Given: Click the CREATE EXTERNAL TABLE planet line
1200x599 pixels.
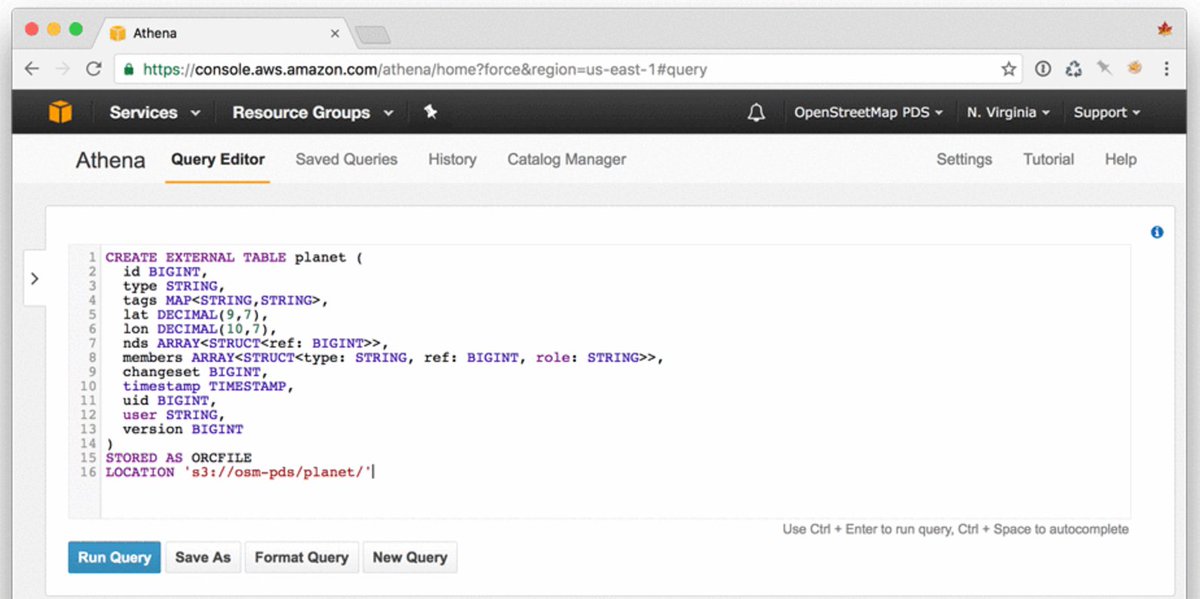Looking at the screenshot, I should click(234, 257).
